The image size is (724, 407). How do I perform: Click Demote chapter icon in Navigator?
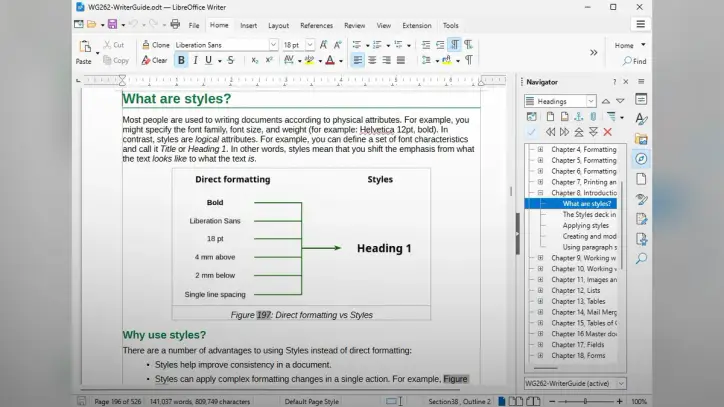point(564,132)
